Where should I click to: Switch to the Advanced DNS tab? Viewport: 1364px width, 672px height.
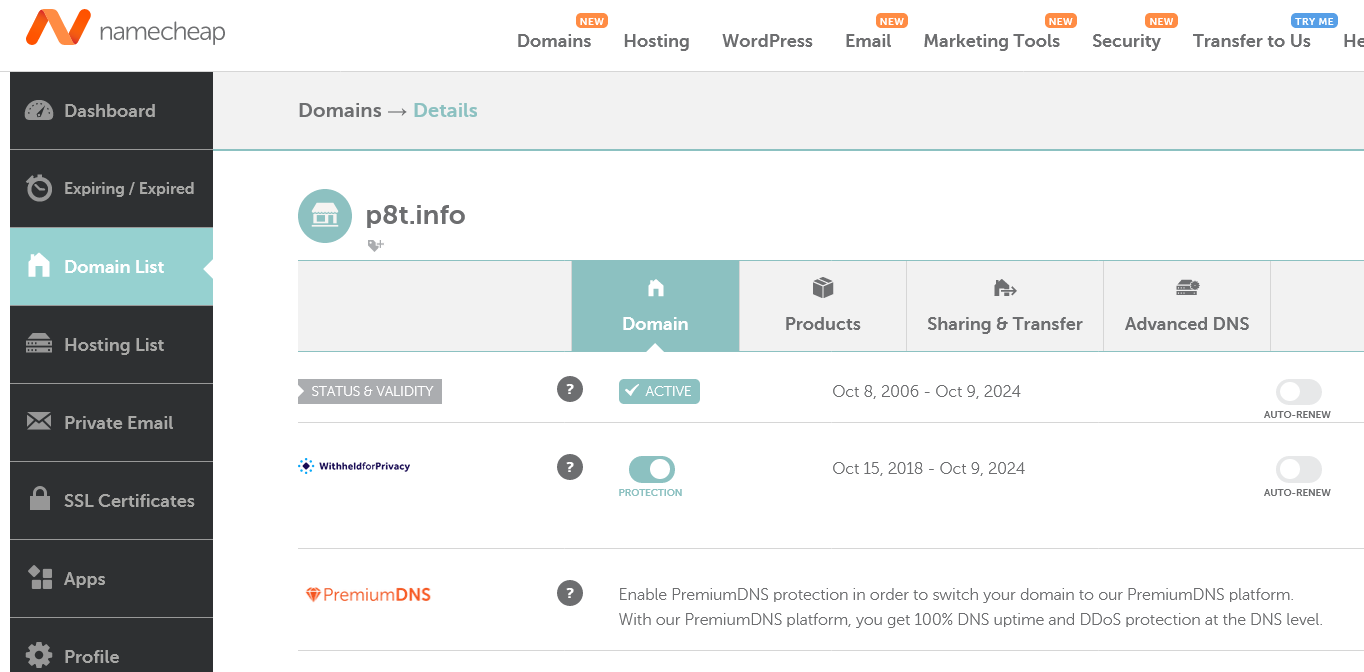[1187, 306]
